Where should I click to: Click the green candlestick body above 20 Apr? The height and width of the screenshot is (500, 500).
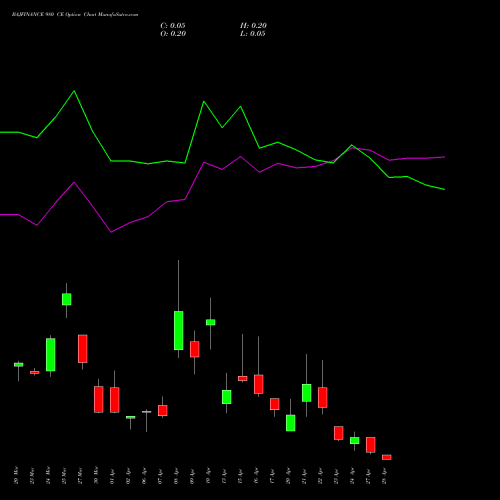point(291,423)
